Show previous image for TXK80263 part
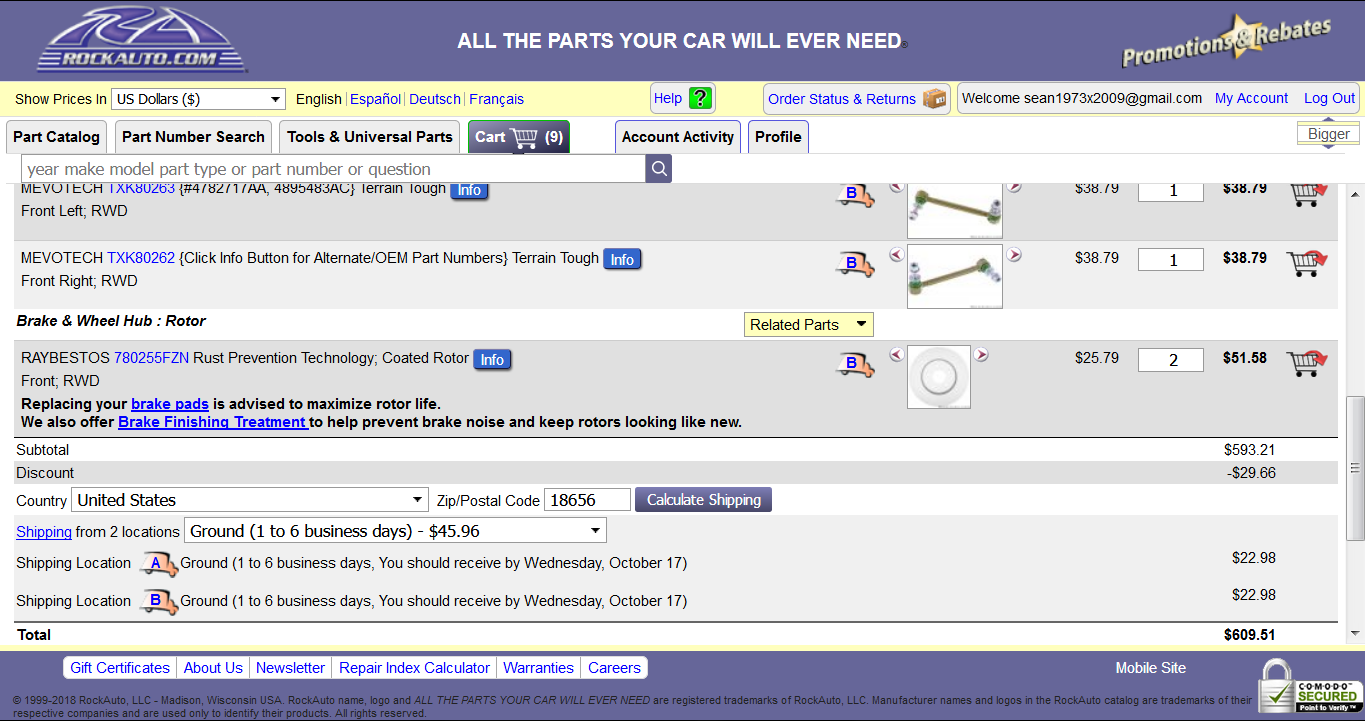 pyautogui.click(x=896, y=187)
